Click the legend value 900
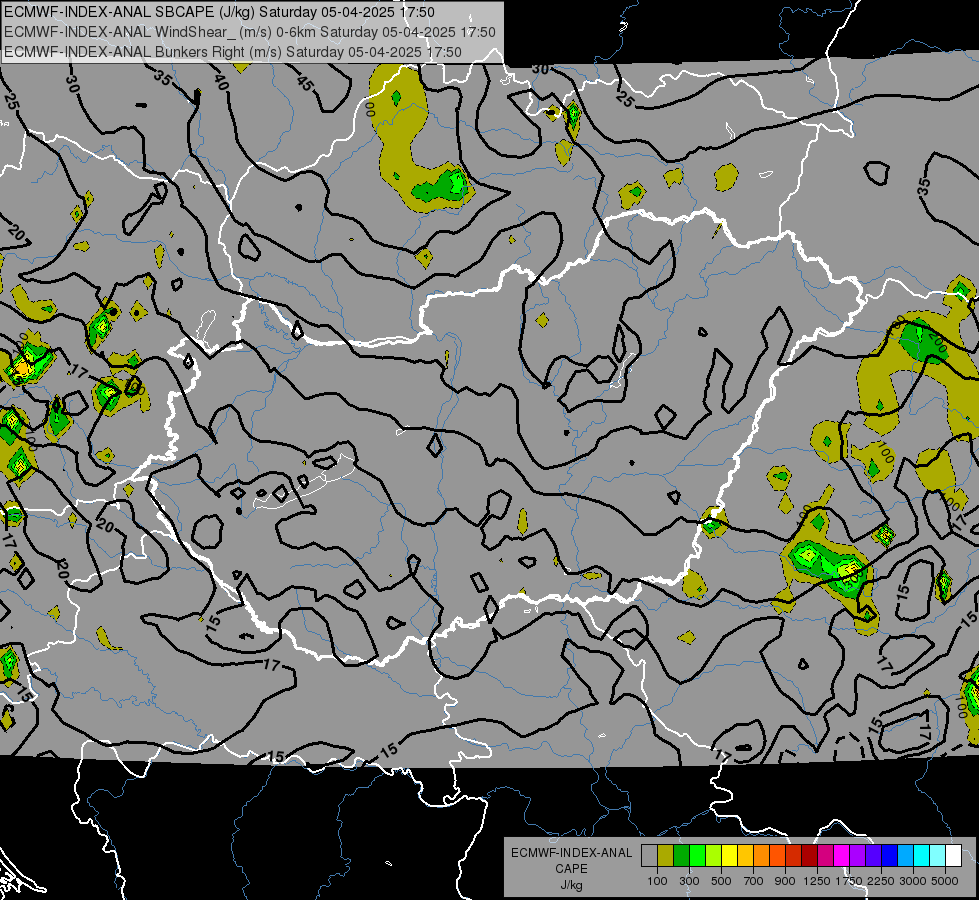 point(785,881)
